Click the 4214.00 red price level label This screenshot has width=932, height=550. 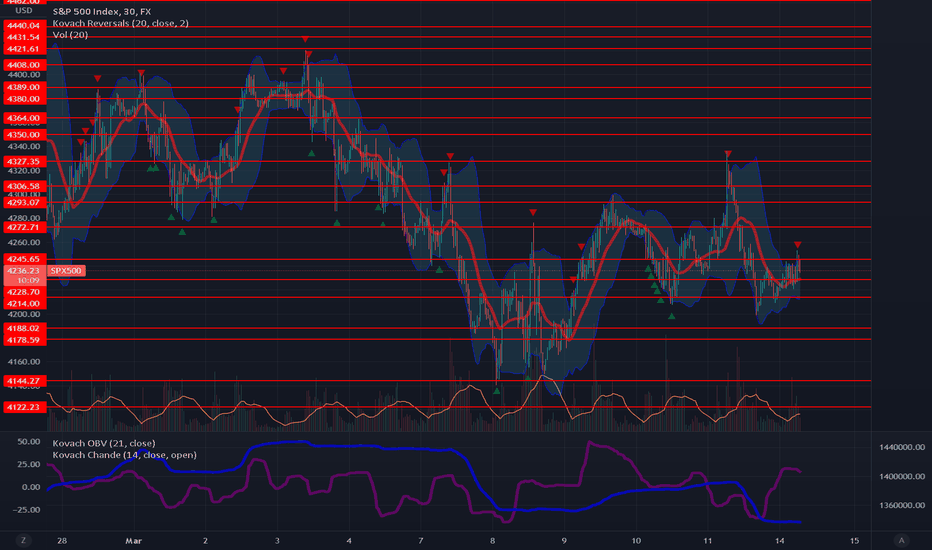[24, 304]
